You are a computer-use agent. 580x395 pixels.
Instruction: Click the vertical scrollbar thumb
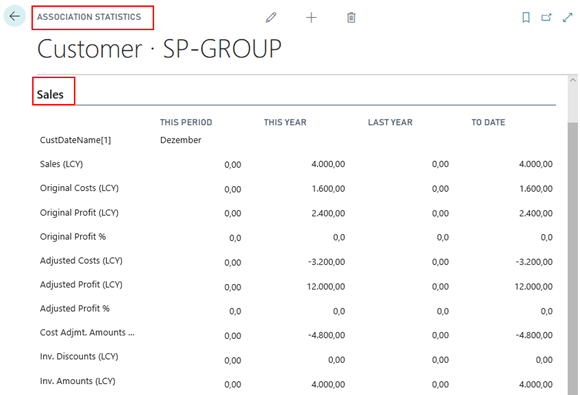point(573,258)
